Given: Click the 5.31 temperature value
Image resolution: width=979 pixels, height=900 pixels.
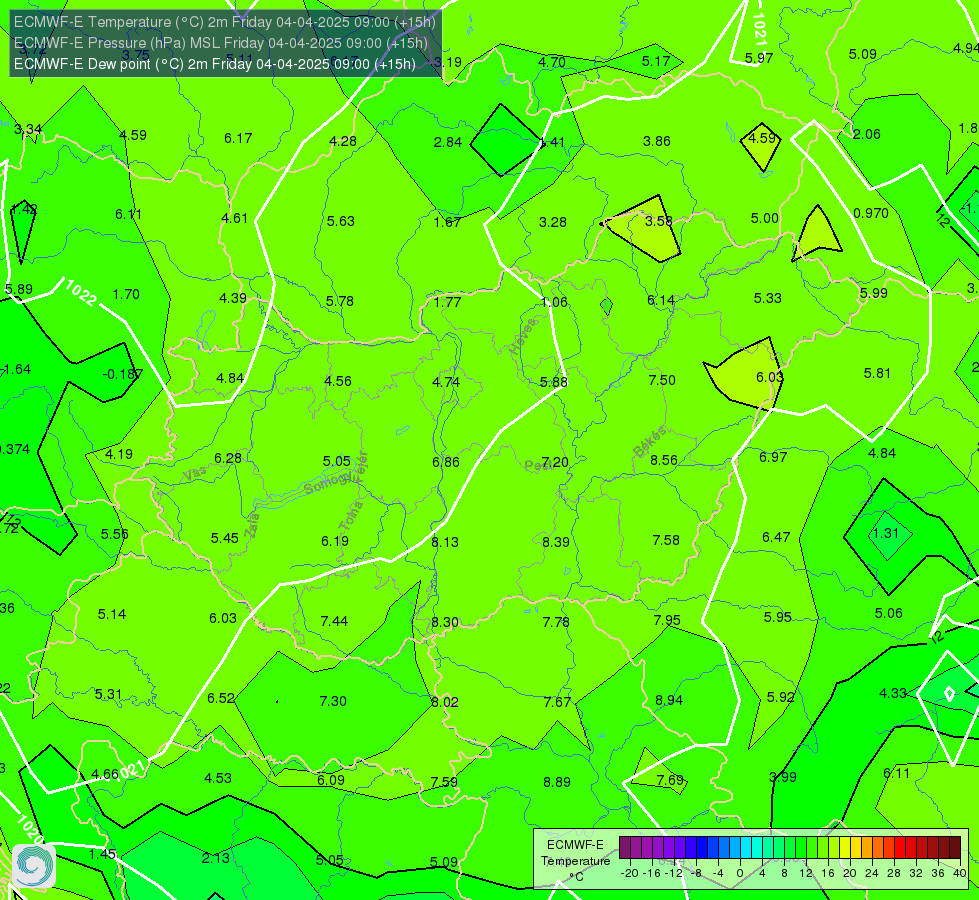Looking at the screenshot, I should click(108, 695).
